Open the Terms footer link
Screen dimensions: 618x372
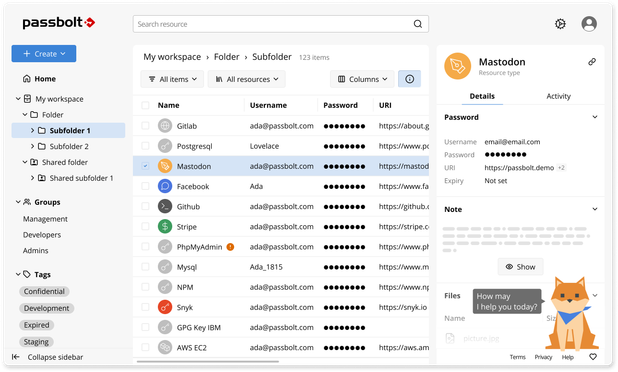pos(517,357)
